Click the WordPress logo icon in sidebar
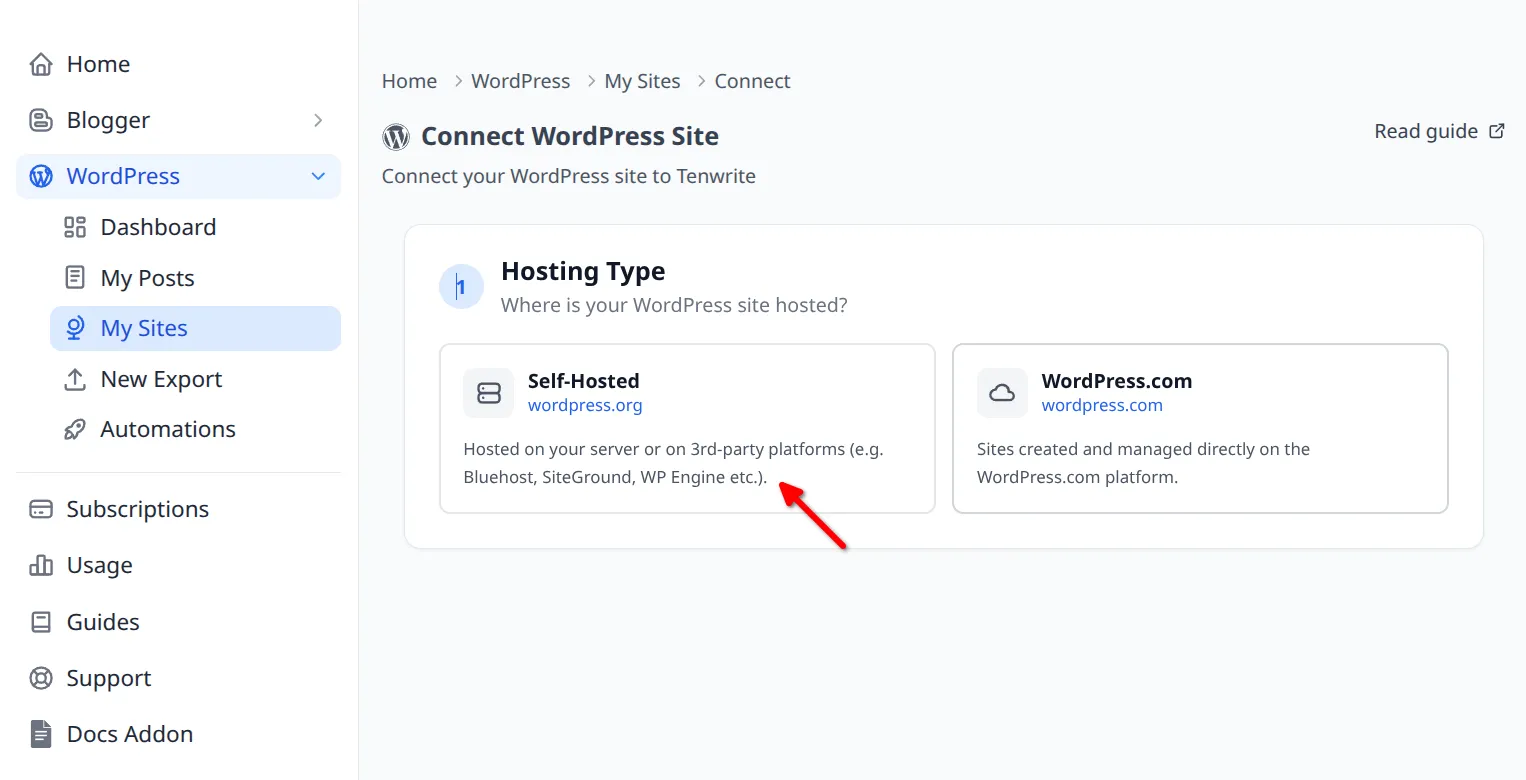 tap(40, 176)
